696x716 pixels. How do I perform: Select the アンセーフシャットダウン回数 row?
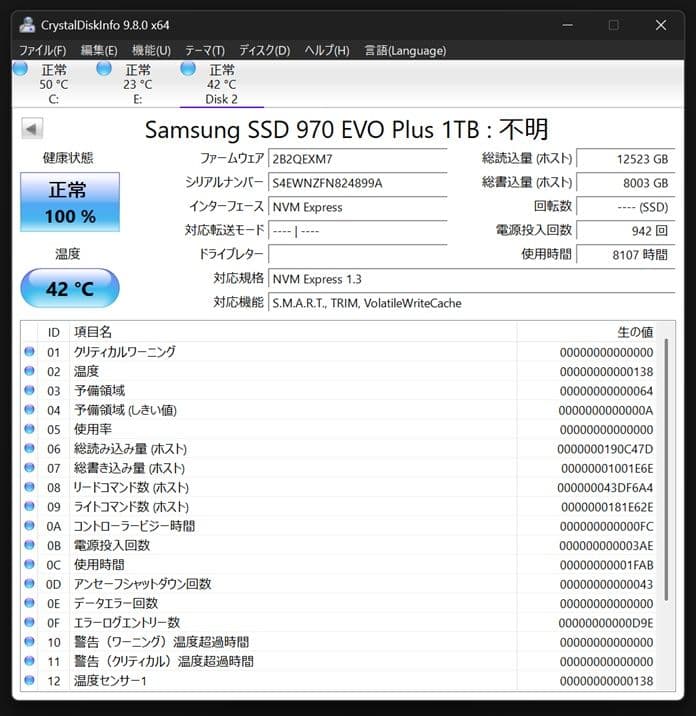tap(339, 584)
